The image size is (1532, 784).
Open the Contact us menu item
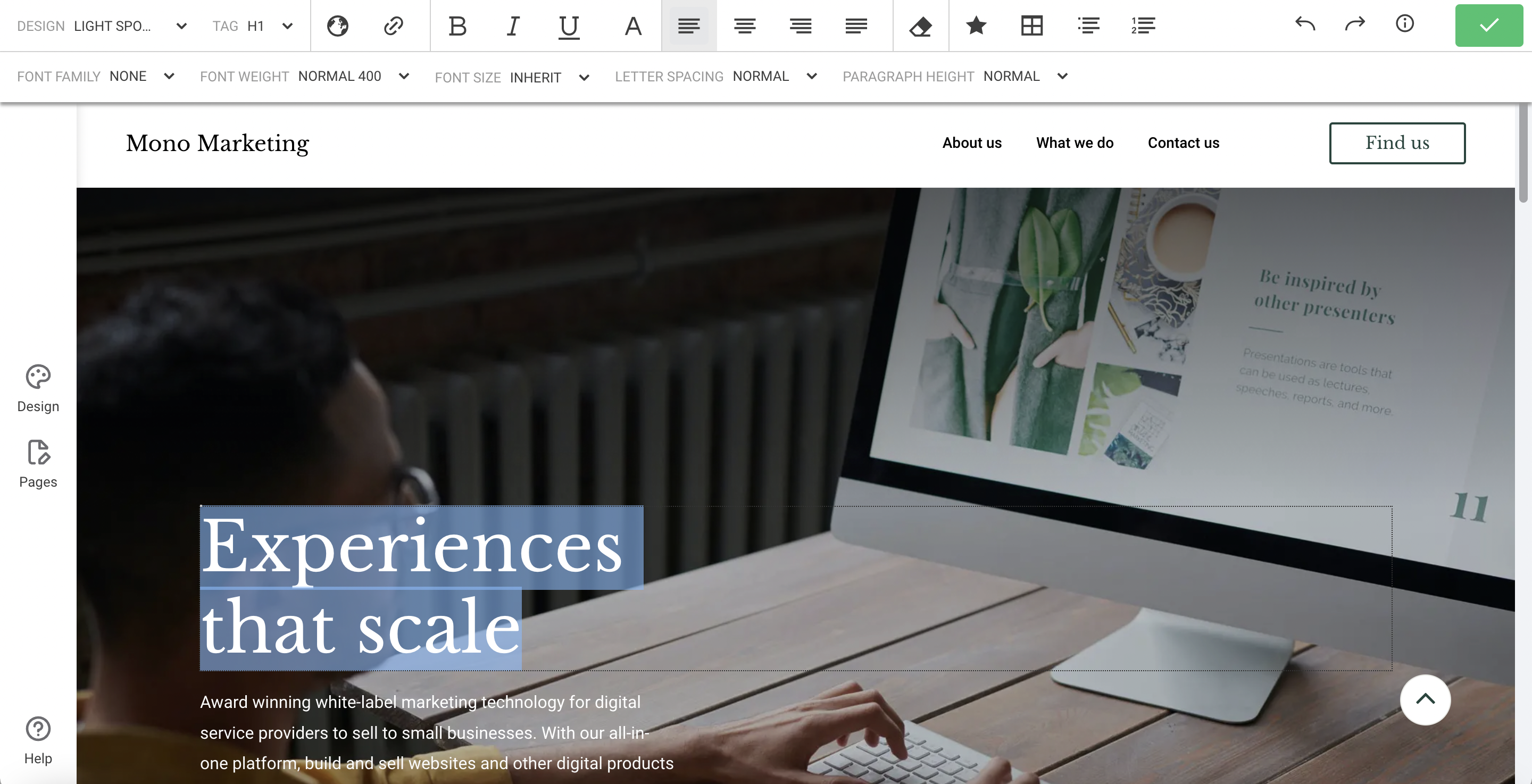[x=1184, y=143]
